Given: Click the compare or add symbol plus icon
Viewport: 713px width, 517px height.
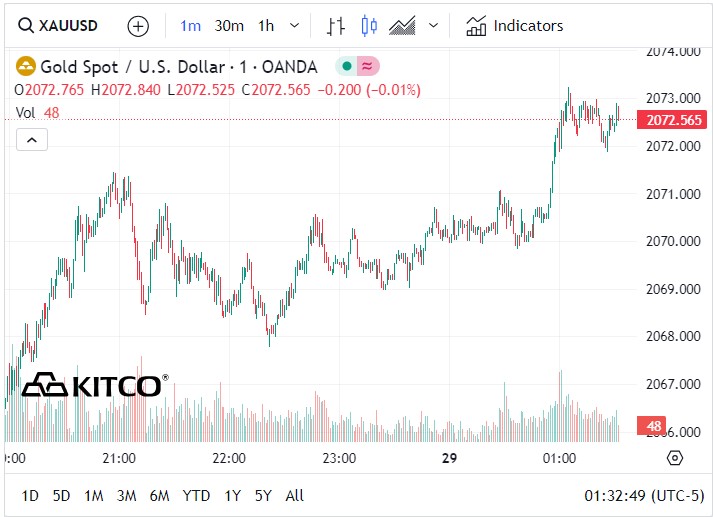Looking at the screenshot, I should point(138,26).
